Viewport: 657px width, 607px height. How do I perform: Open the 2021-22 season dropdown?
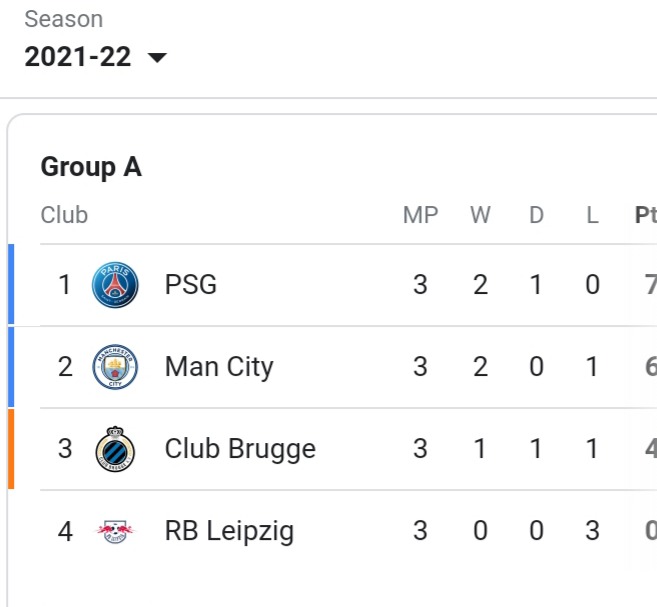click(x=96, y=57)
